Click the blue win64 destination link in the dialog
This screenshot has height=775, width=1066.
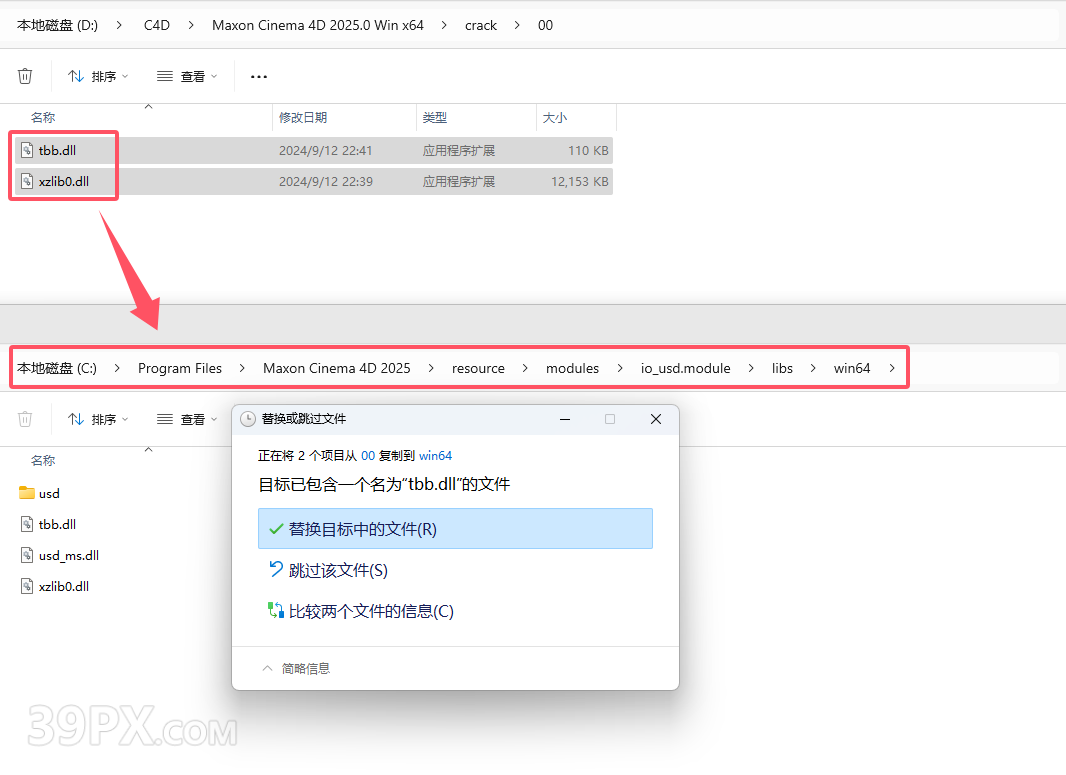coord(435,455)
